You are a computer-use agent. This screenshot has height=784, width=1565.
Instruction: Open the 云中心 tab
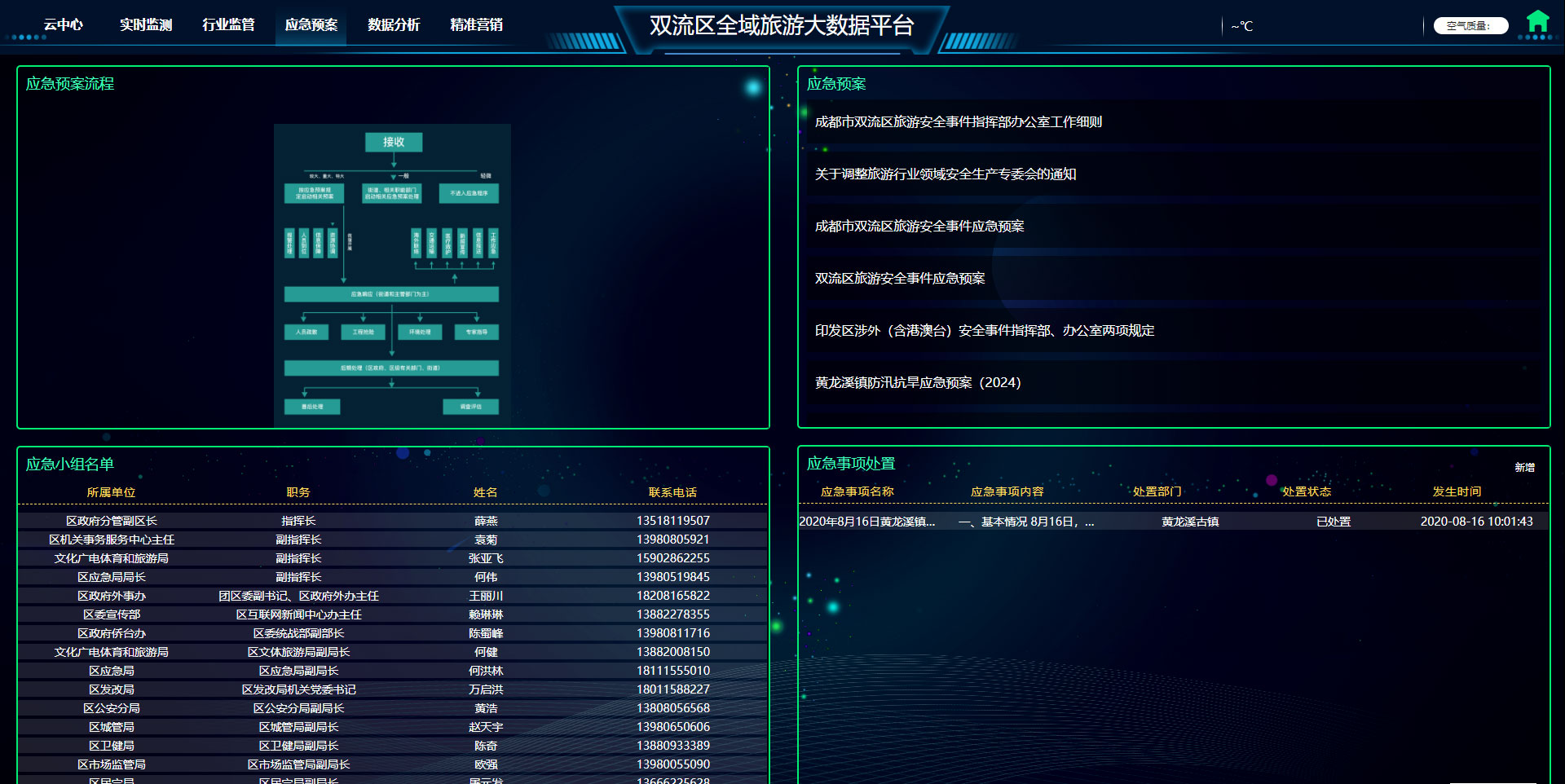pyautogui.click(x=64, y=25)
